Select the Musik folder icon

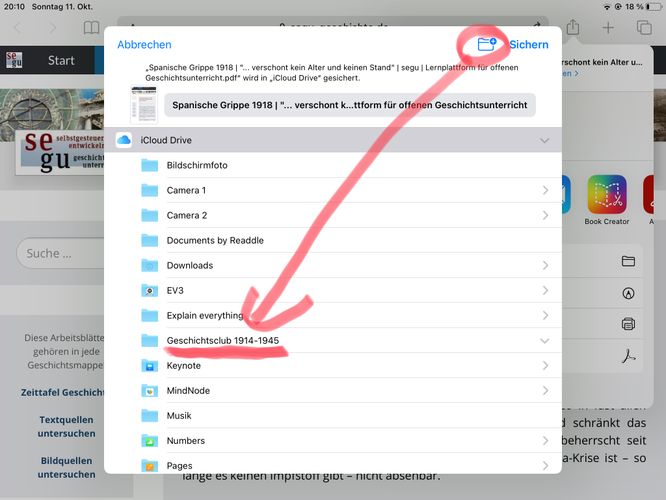tap(150, 415)
